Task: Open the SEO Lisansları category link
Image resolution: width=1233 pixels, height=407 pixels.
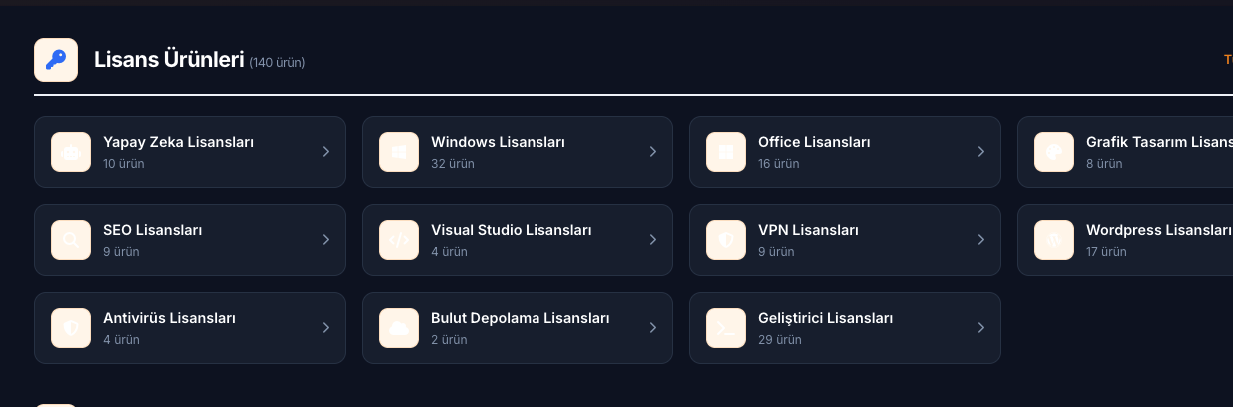Action: click(153, 230)
